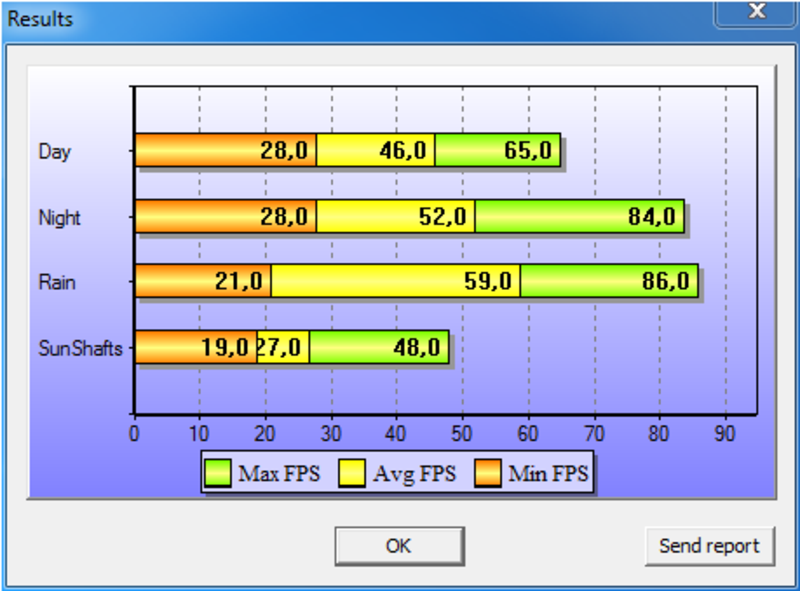Click the Night Min FPS bar
Screen dimensions: 800x591
click(x=226, y=216)
